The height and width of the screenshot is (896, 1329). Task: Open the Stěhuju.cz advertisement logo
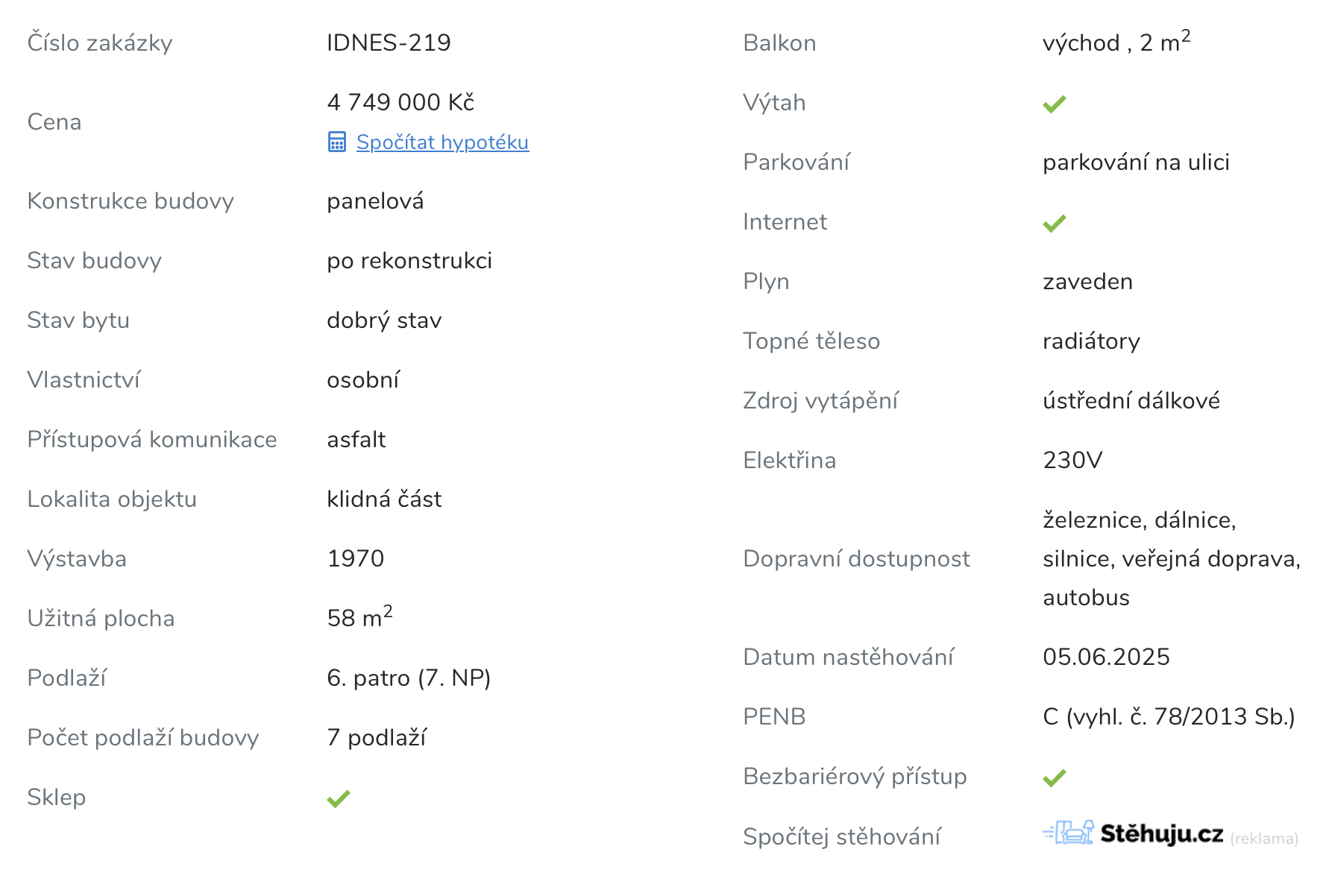[x=1133, y=833]
